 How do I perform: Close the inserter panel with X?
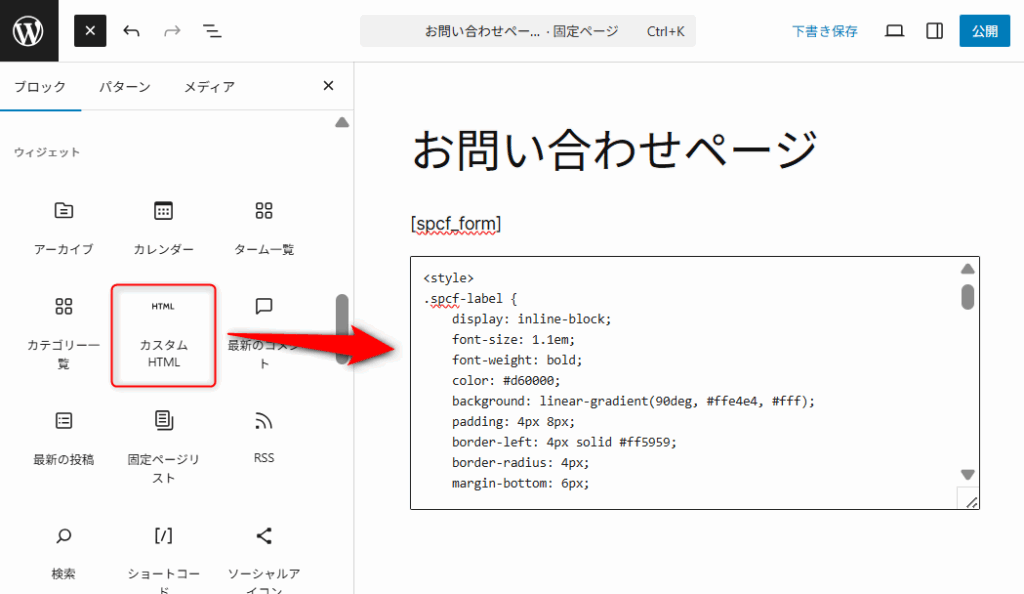(x=328, y=86)
